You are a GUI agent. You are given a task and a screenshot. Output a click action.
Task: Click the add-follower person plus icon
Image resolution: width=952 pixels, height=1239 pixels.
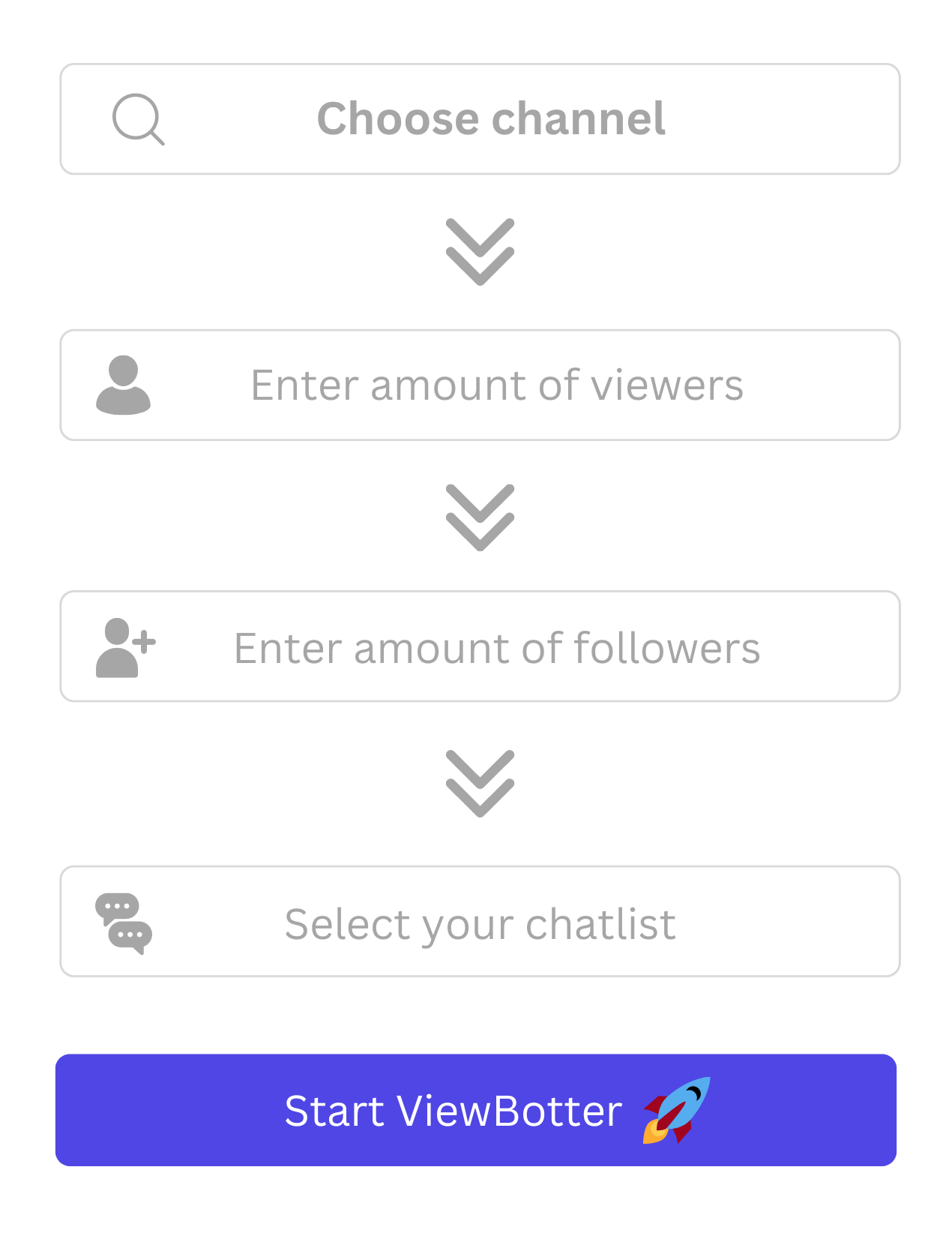coord(125,647)
